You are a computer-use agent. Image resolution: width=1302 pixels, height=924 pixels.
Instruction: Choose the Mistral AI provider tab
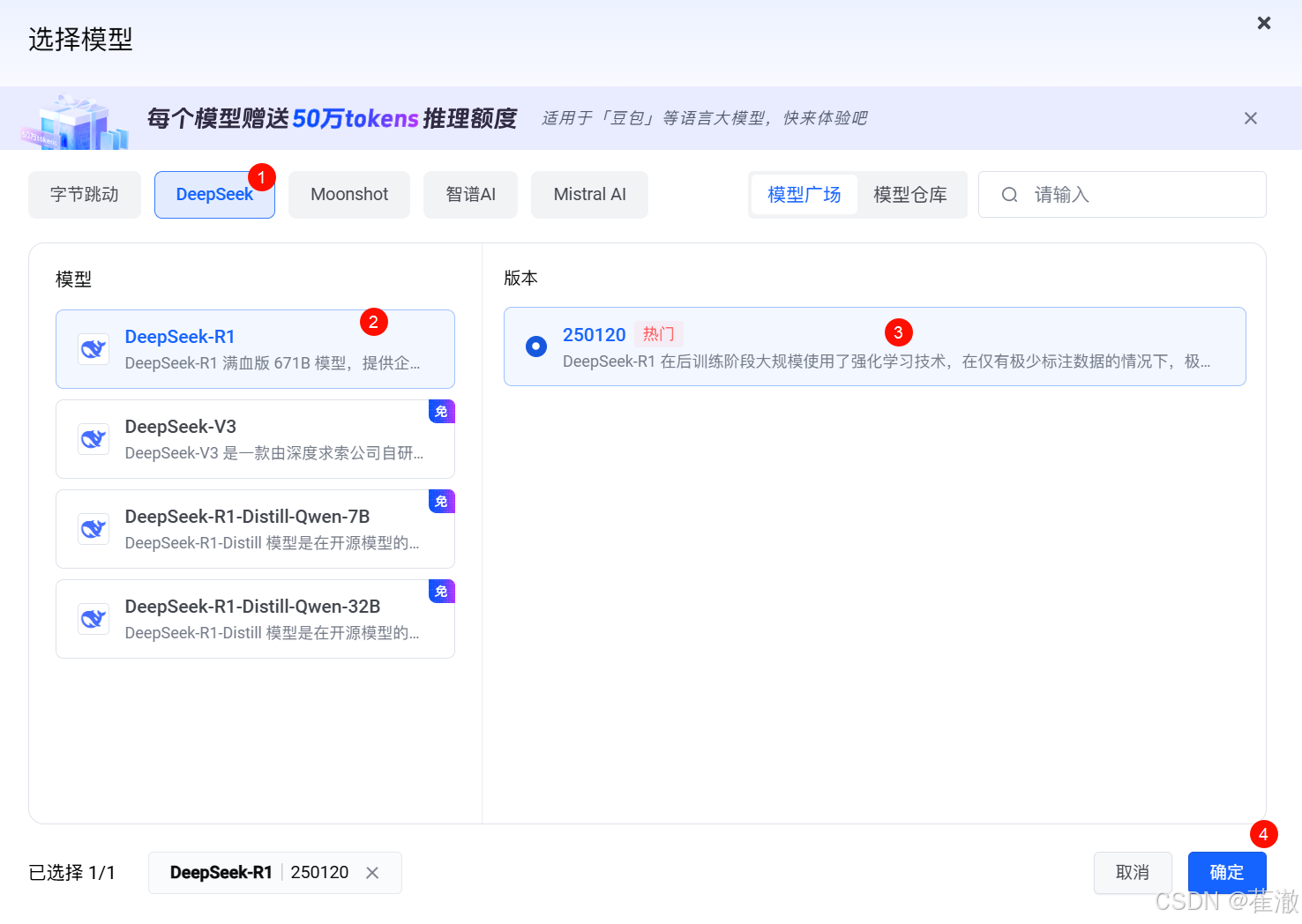[590, 195]
